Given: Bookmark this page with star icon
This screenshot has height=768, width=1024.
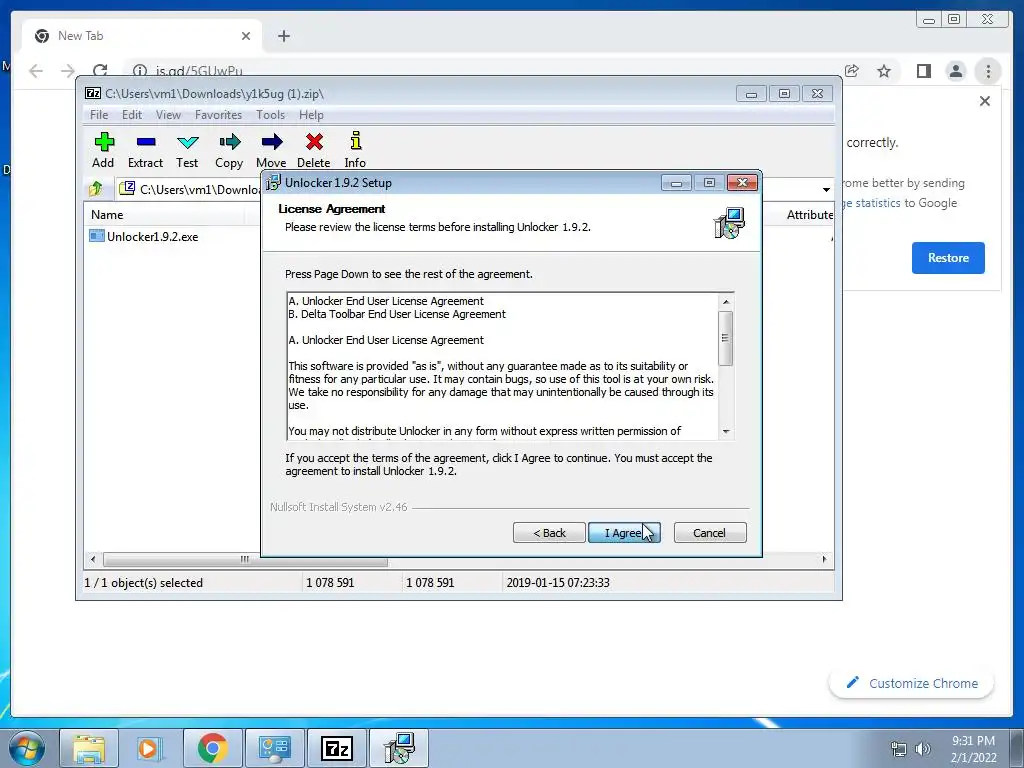Looking at the screenshot, I should coord(884,71).
